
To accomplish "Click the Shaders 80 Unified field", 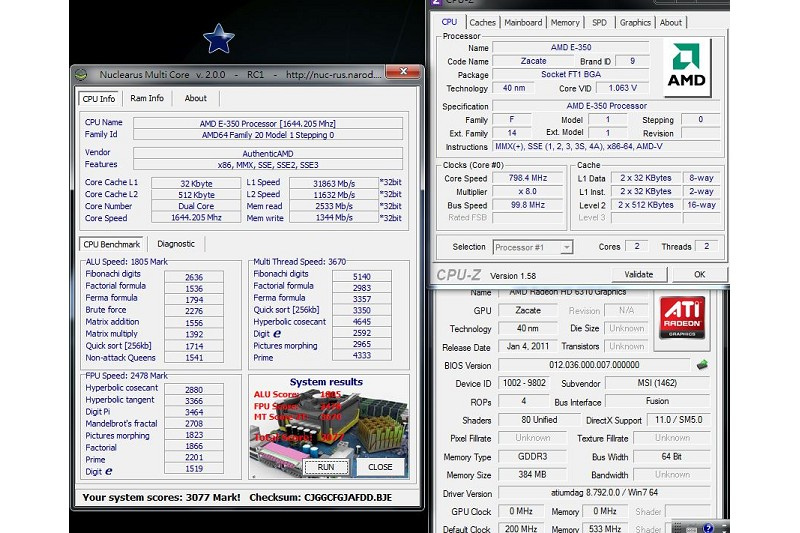I will point(539,420).
